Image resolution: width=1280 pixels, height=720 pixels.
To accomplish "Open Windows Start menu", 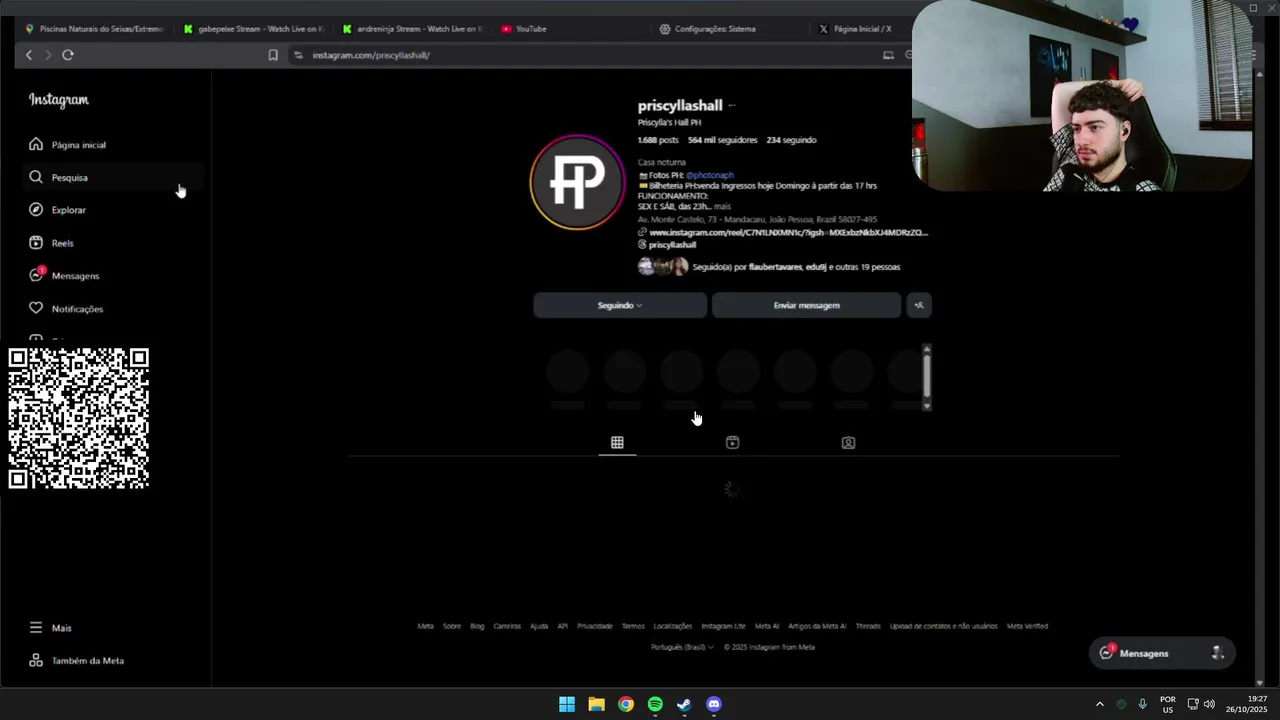I will point(567,704).
